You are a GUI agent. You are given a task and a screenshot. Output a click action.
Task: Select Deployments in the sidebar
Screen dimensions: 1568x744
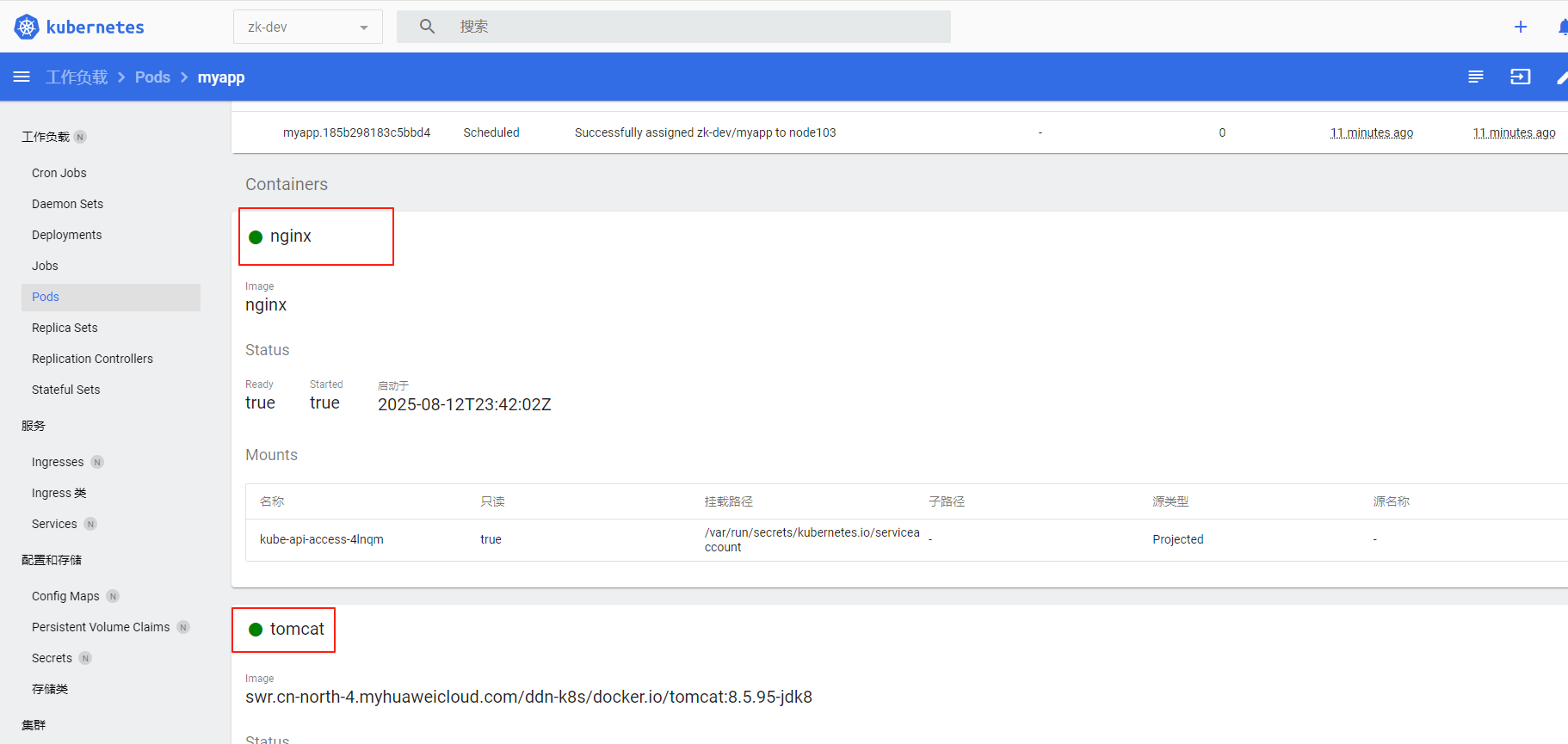(66, 235)
